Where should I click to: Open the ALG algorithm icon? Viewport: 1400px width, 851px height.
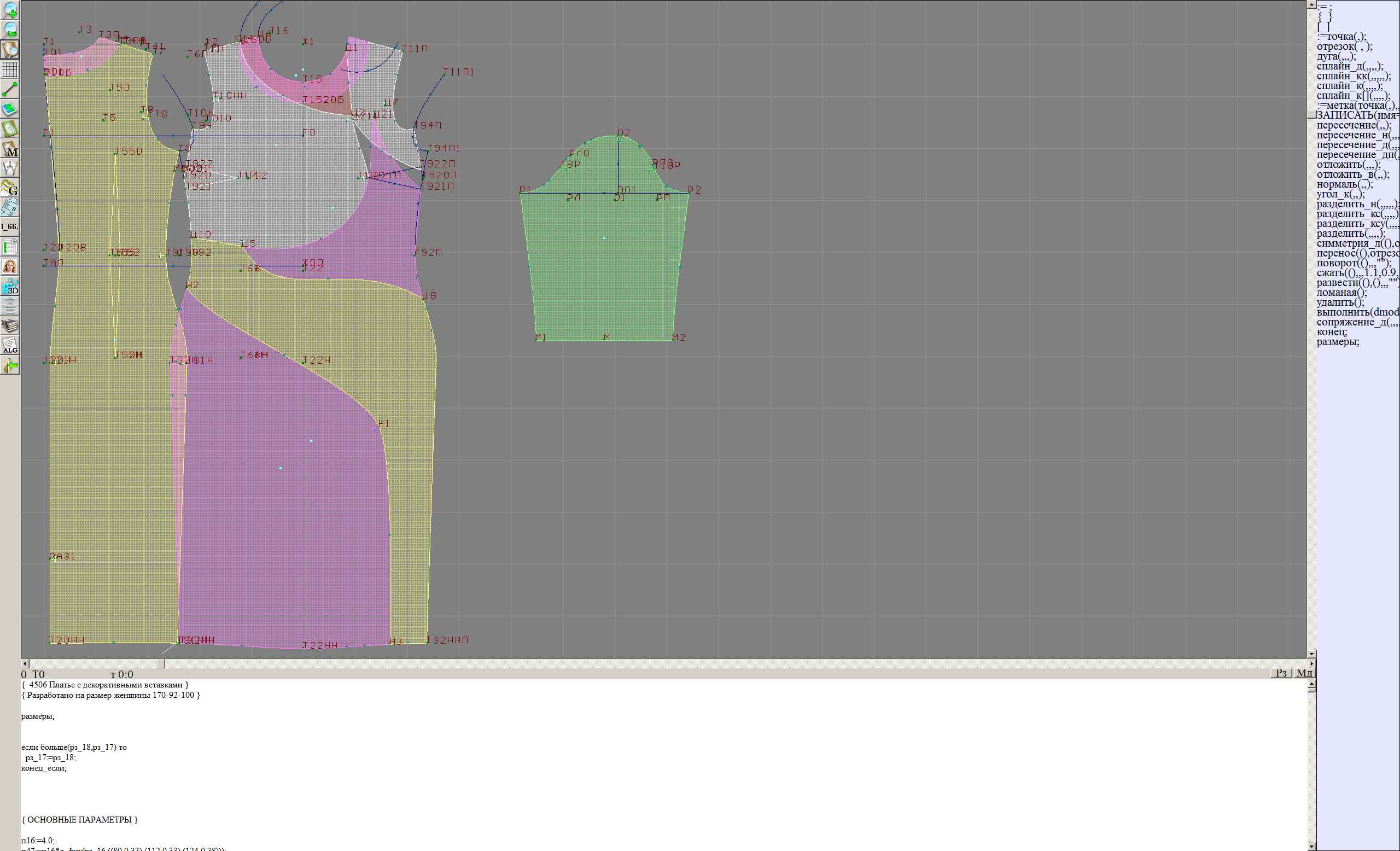[x=10, y=346]
